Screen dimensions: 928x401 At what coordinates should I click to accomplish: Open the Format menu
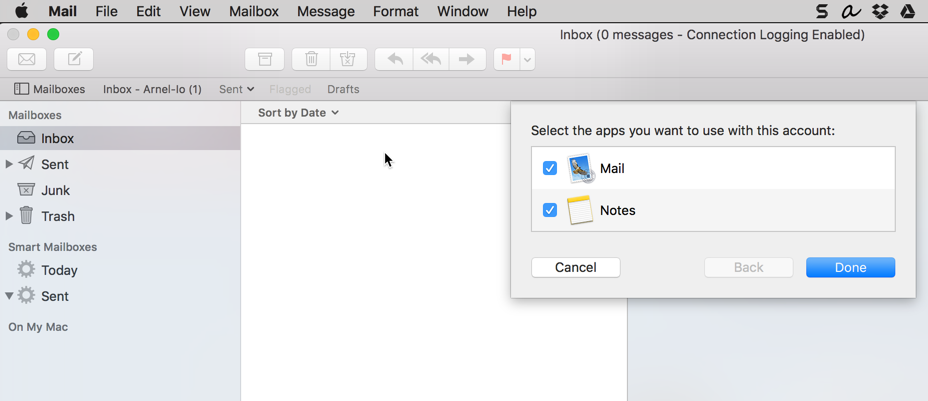tap(396, 11)
